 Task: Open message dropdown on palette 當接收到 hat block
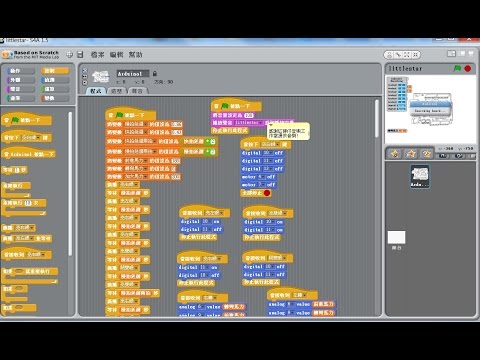click(x=36, y=255)
